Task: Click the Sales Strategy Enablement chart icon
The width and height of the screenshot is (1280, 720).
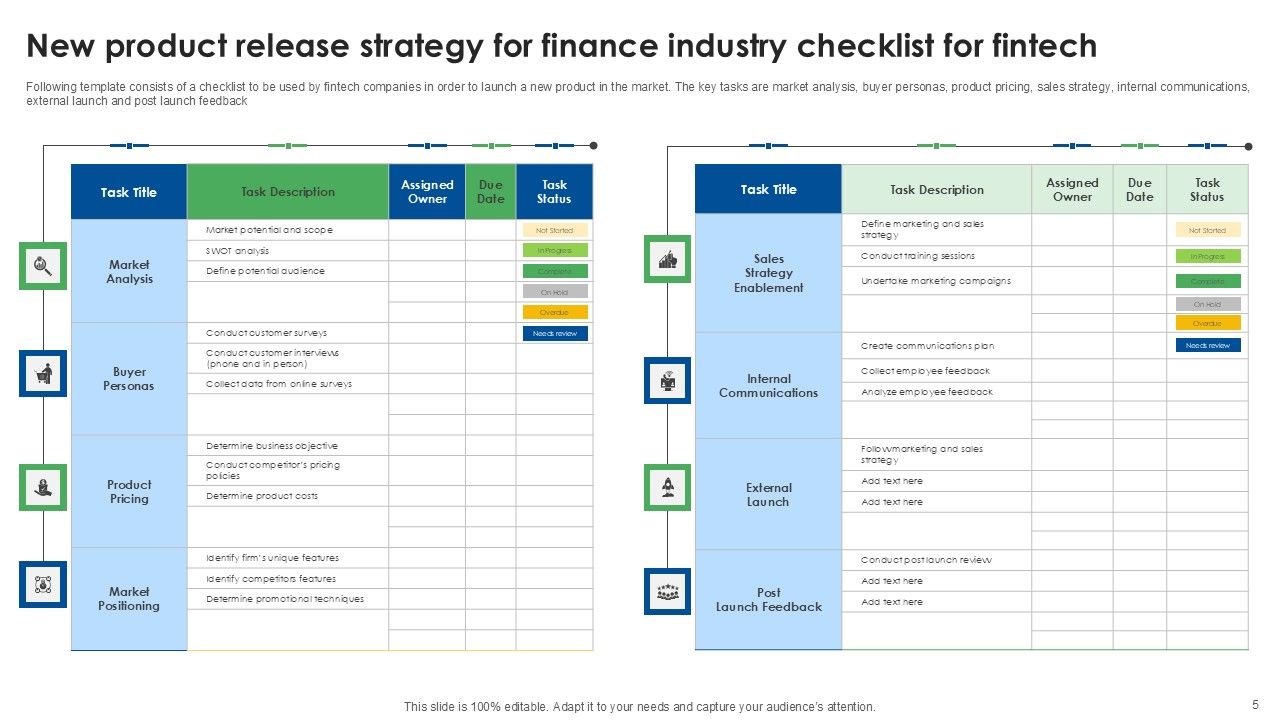Action: [x=667, y=260]
